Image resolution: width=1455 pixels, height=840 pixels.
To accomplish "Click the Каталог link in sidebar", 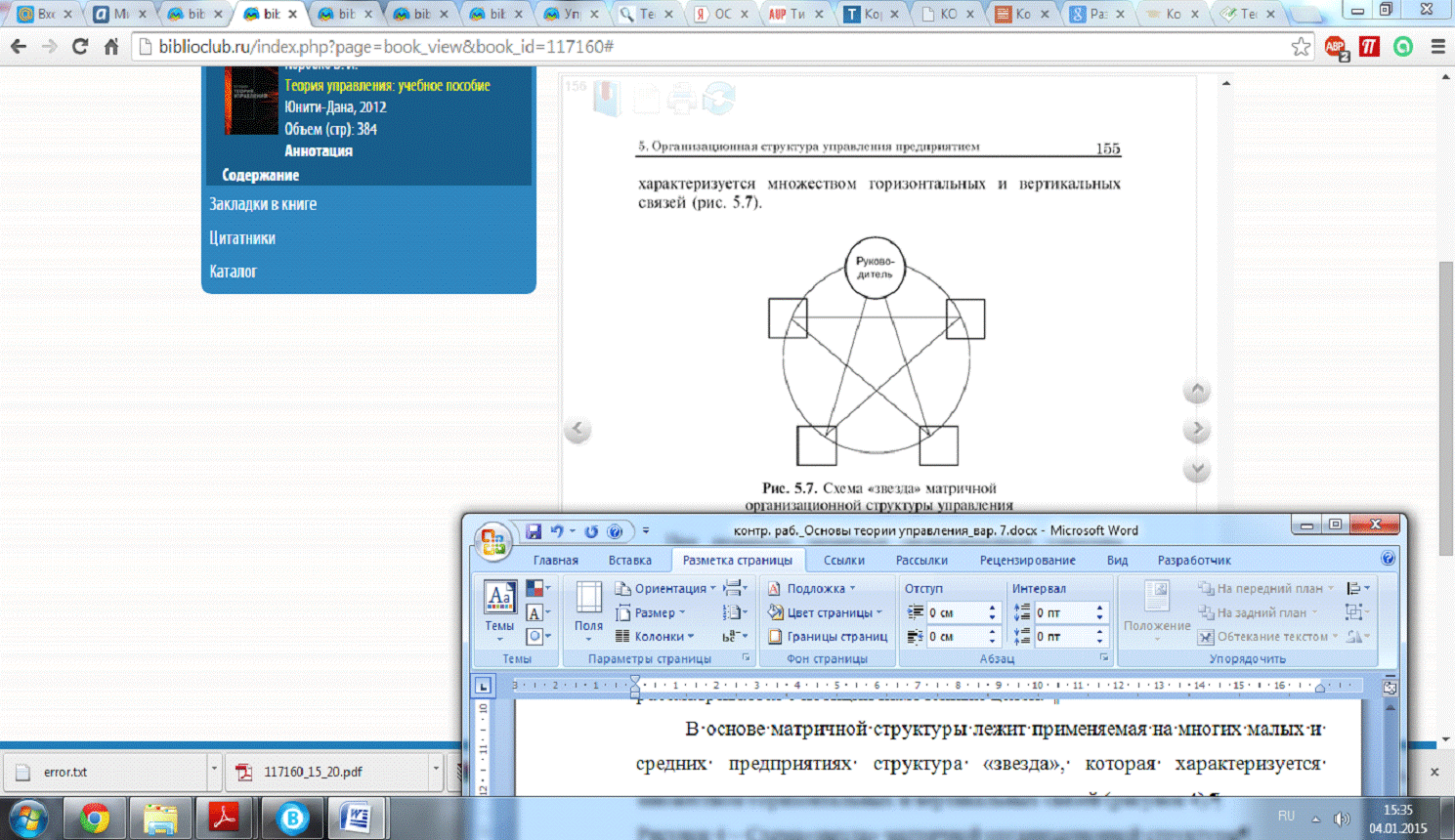I will pyautogui.click(x=233, y=272).
